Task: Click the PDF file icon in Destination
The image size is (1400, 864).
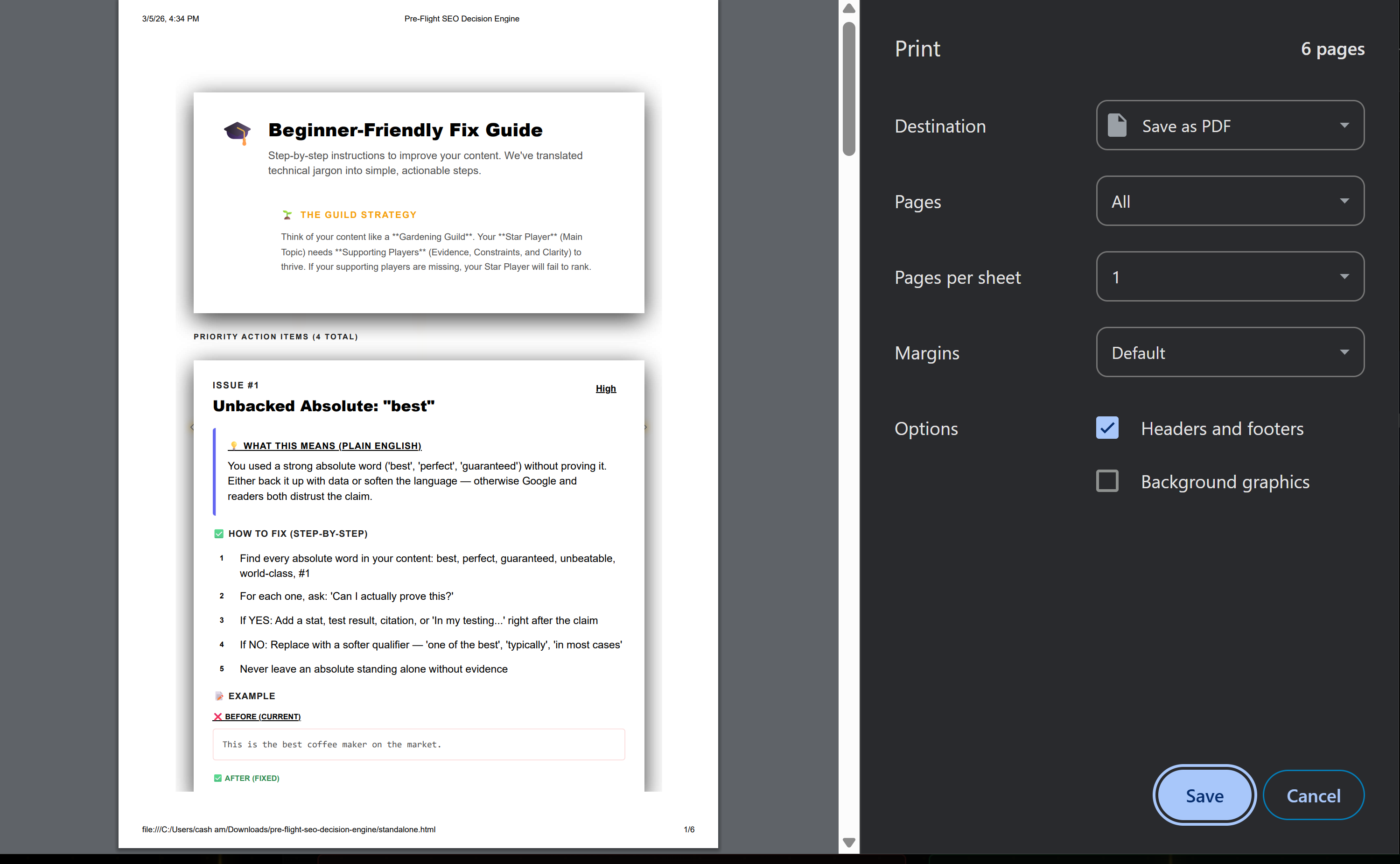Action: point(1117,126)
